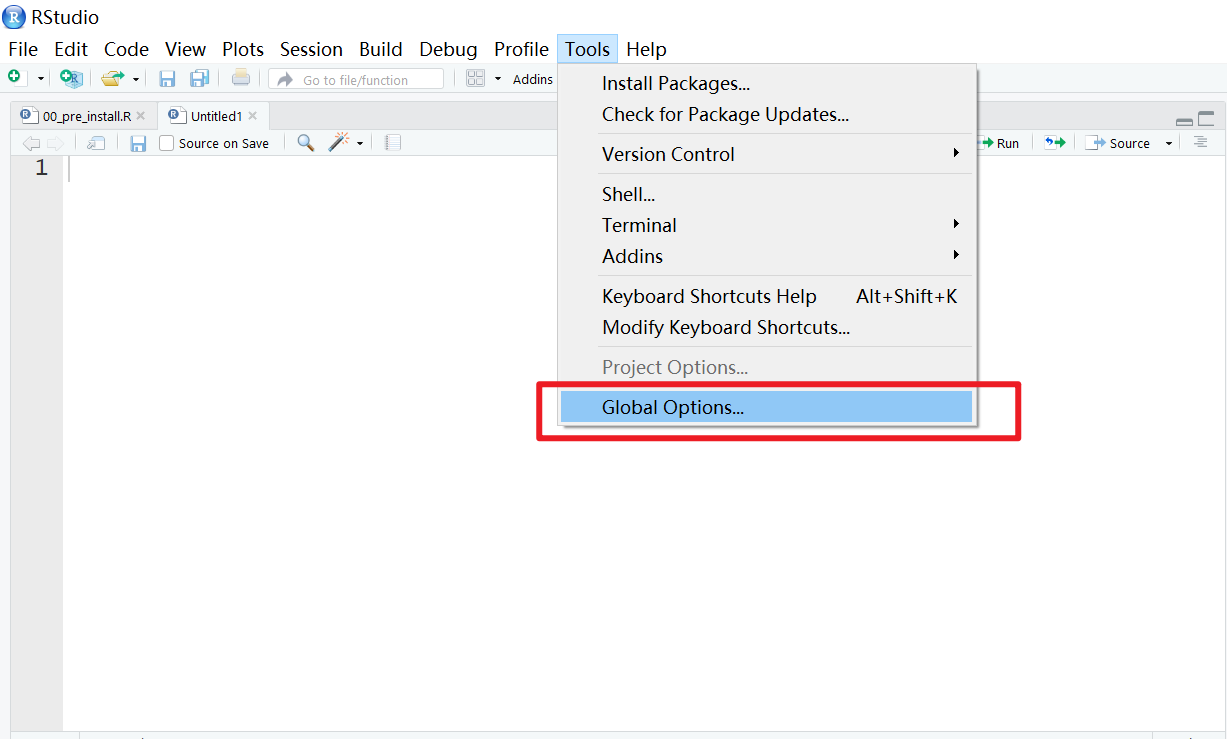This screenshot has height=739, width=1227.
Task: Open the Session menu
Action: pyautogui.click(x=311, y=49)
